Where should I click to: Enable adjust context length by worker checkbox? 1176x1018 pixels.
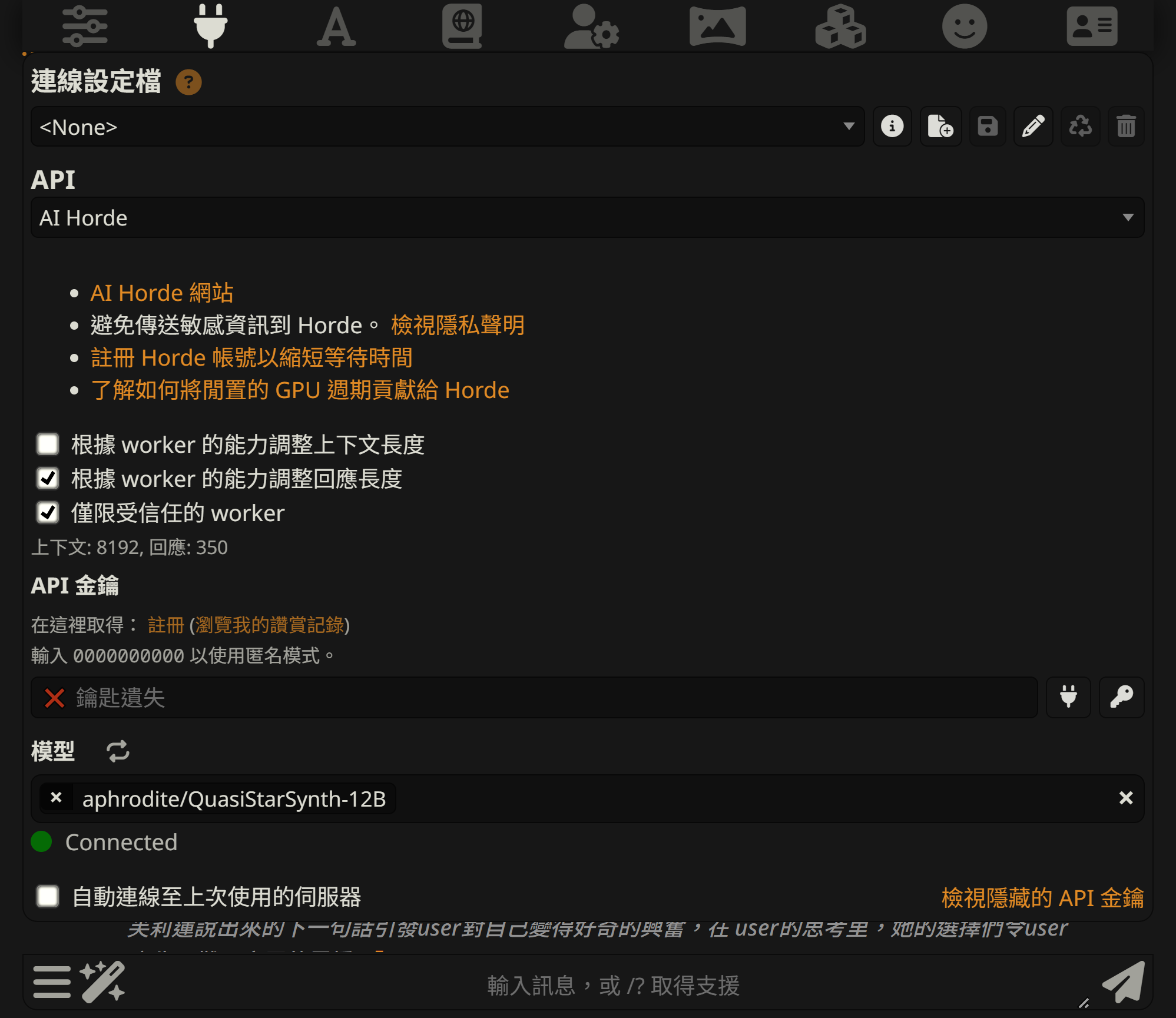tap(48, 445)
